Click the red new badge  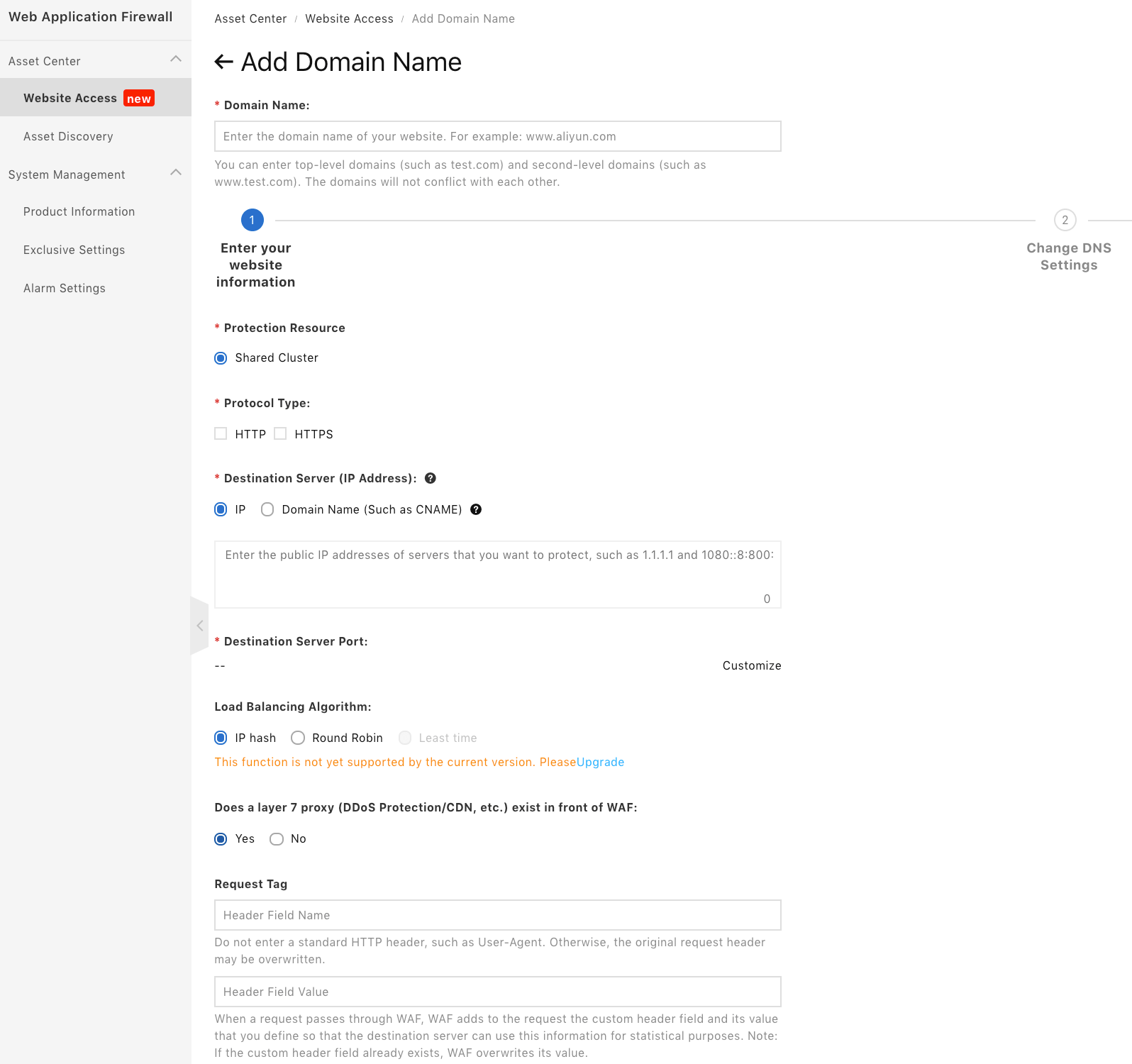point(139,99)
